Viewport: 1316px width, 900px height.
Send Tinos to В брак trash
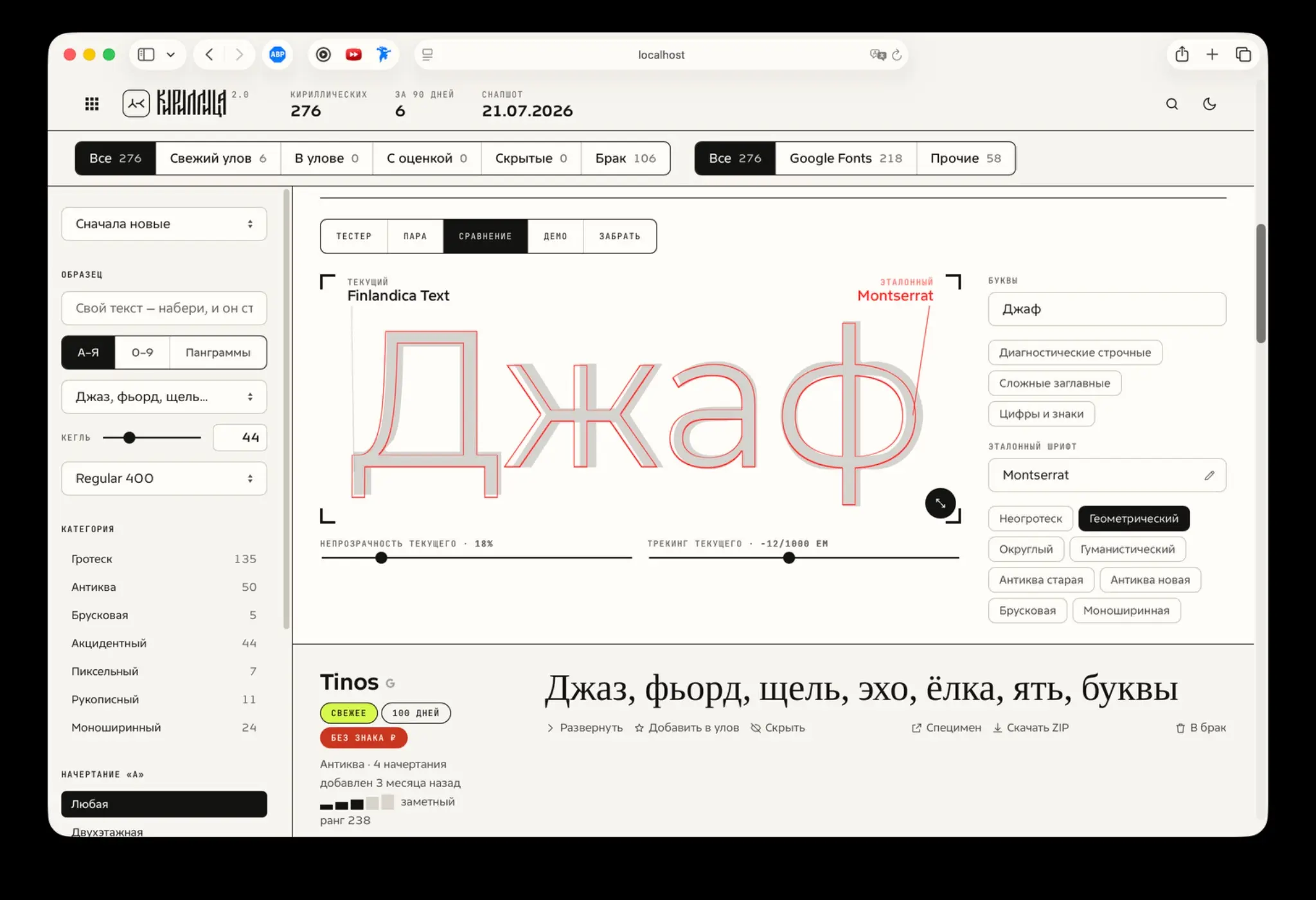tap(1200, 728)
